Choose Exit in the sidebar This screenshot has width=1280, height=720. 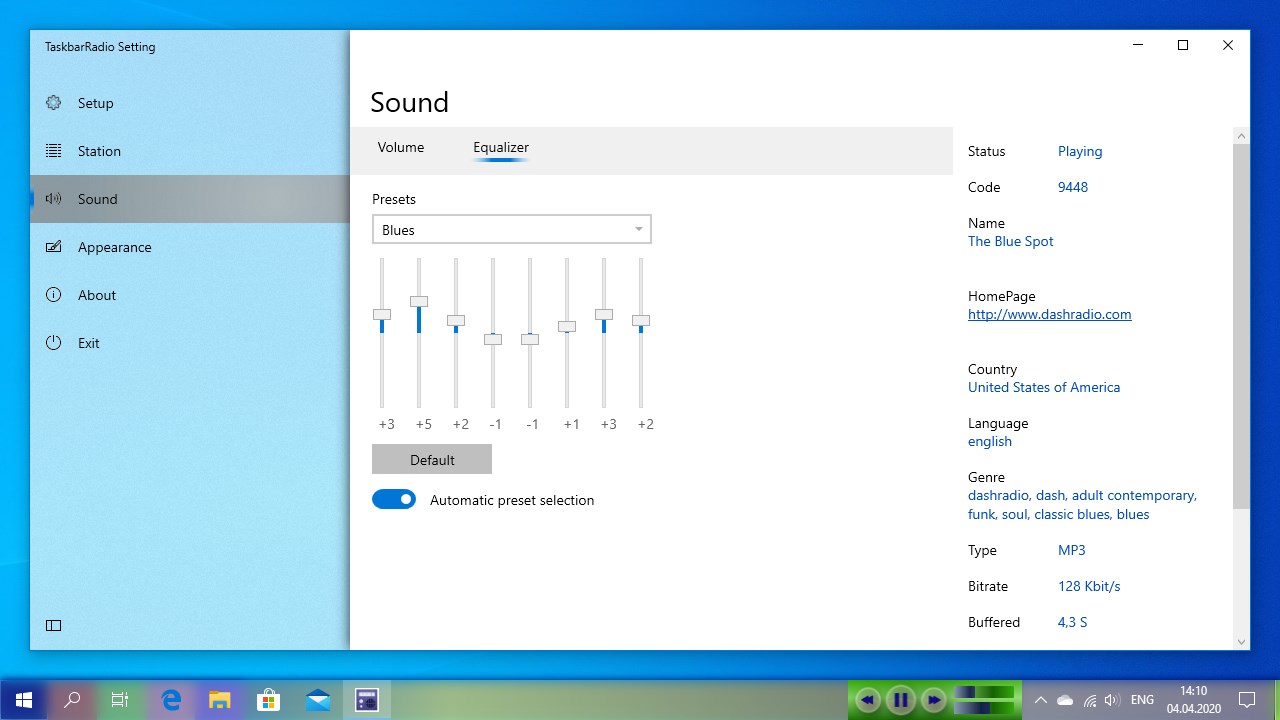point(190,343)
